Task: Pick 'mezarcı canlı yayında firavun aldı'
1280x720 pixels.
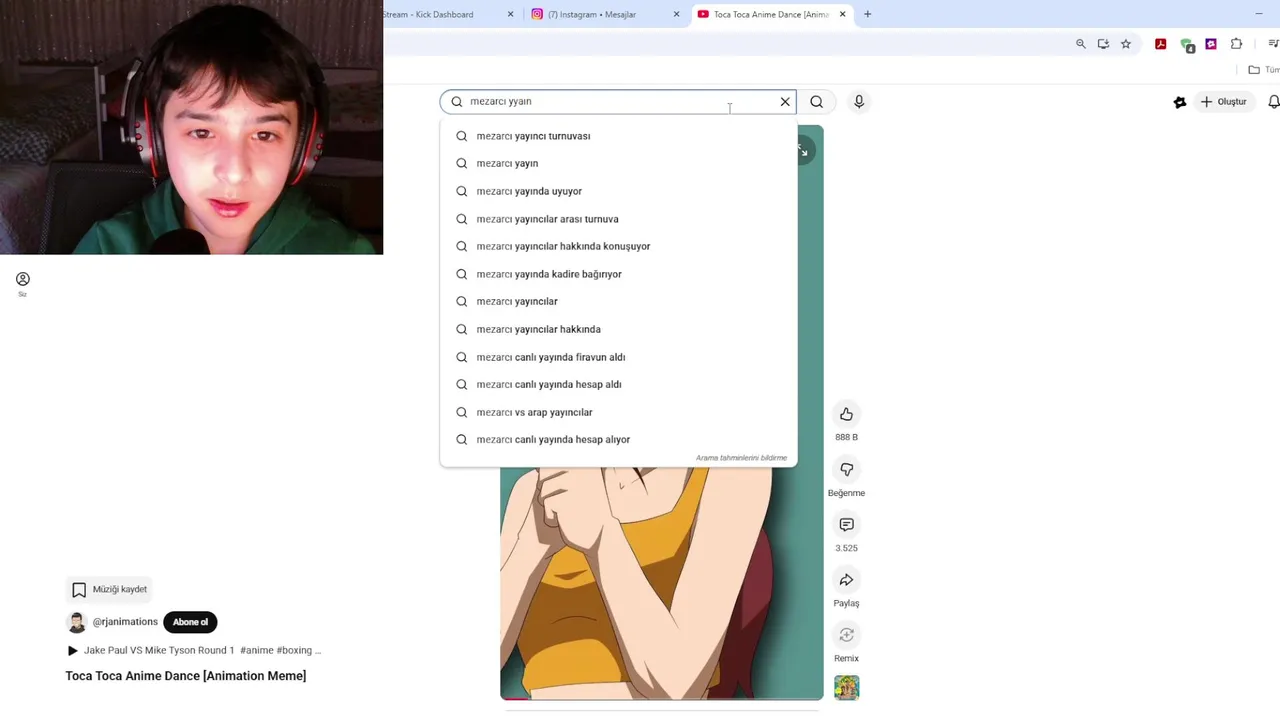Action: (x=618, y=357)
